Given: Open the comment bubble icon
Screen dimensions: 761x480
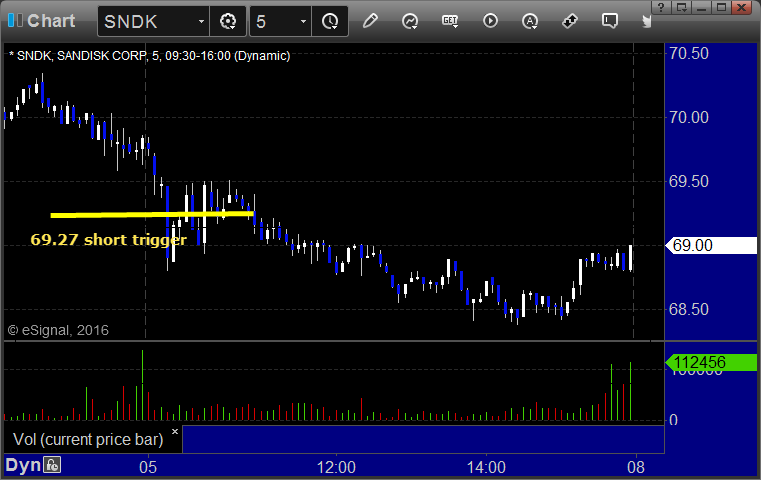Looking at the screenshot, I should (x=610, y=21).
